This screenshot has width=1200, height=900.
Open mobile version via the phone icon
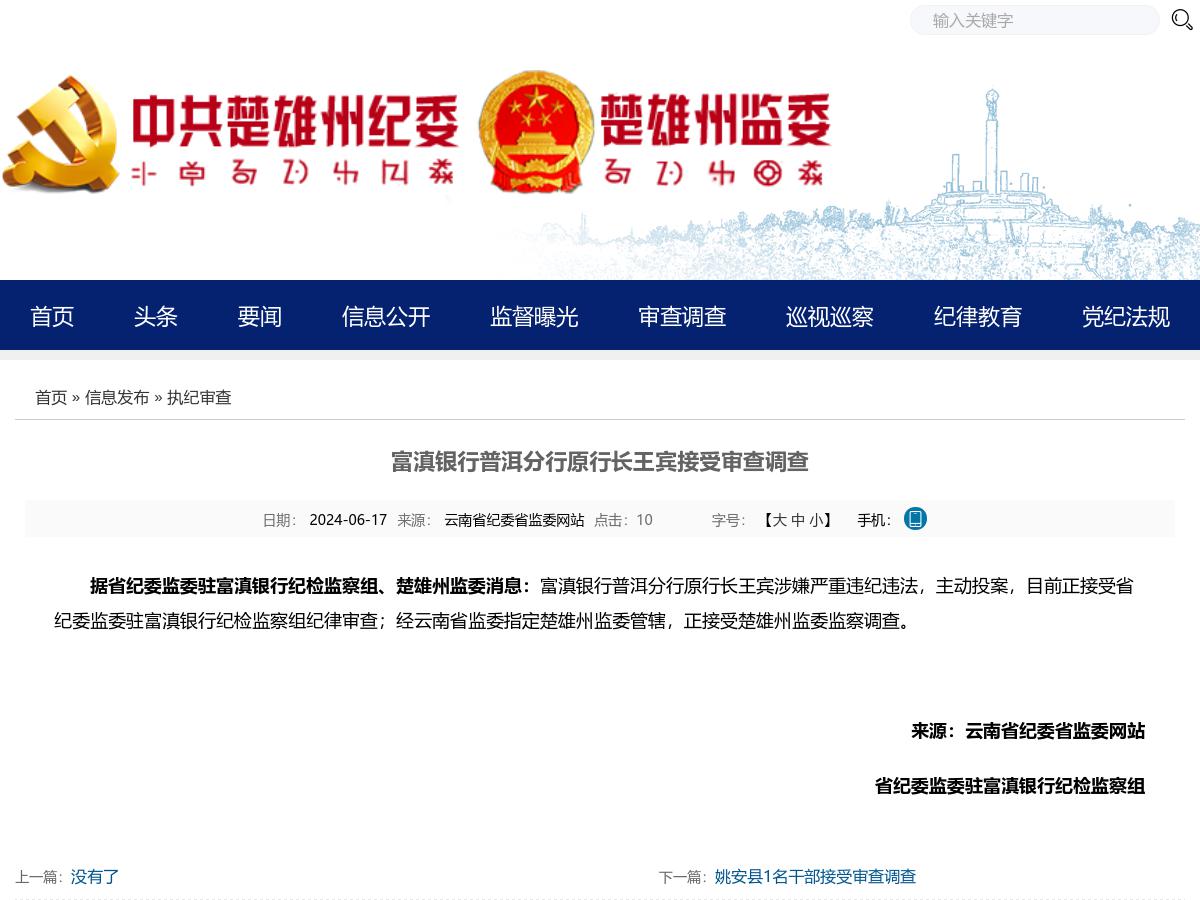pos(914,519)
